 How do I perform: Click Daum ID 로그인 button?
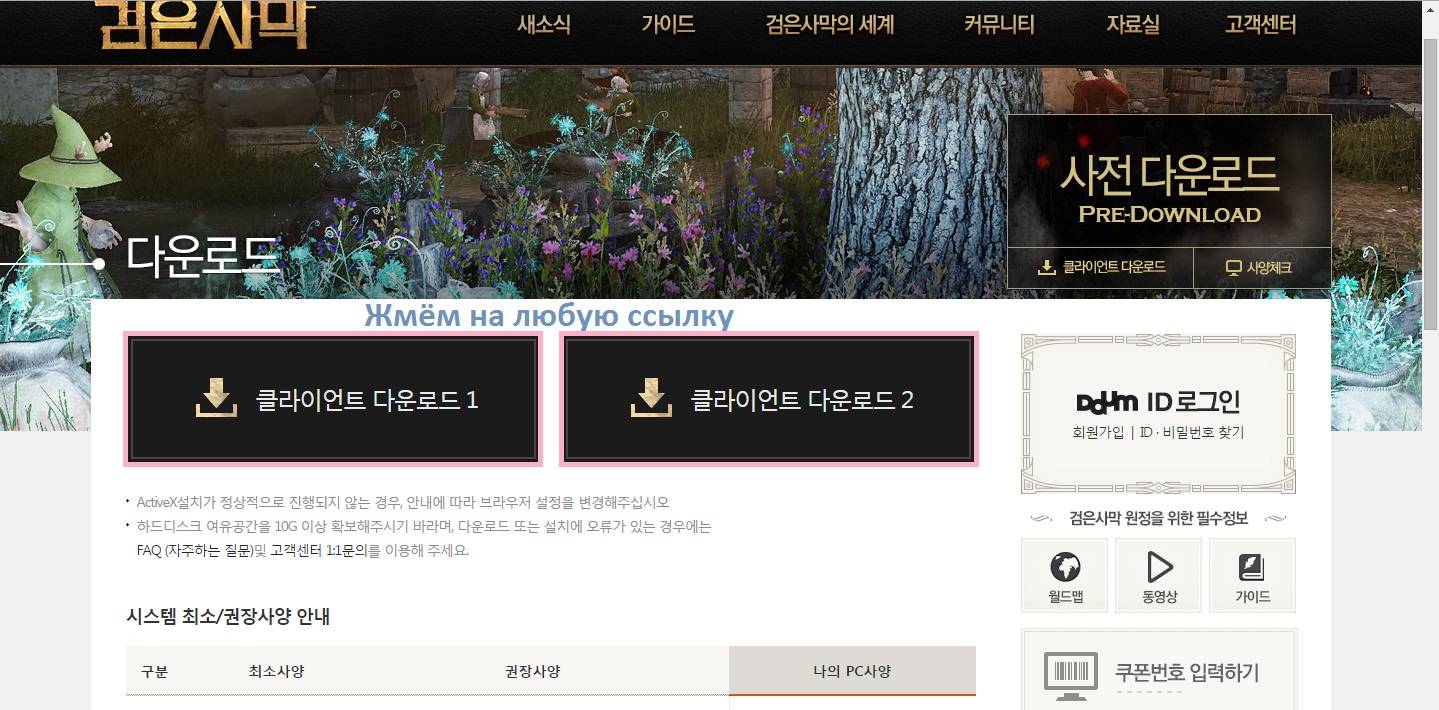[1158, 402]
